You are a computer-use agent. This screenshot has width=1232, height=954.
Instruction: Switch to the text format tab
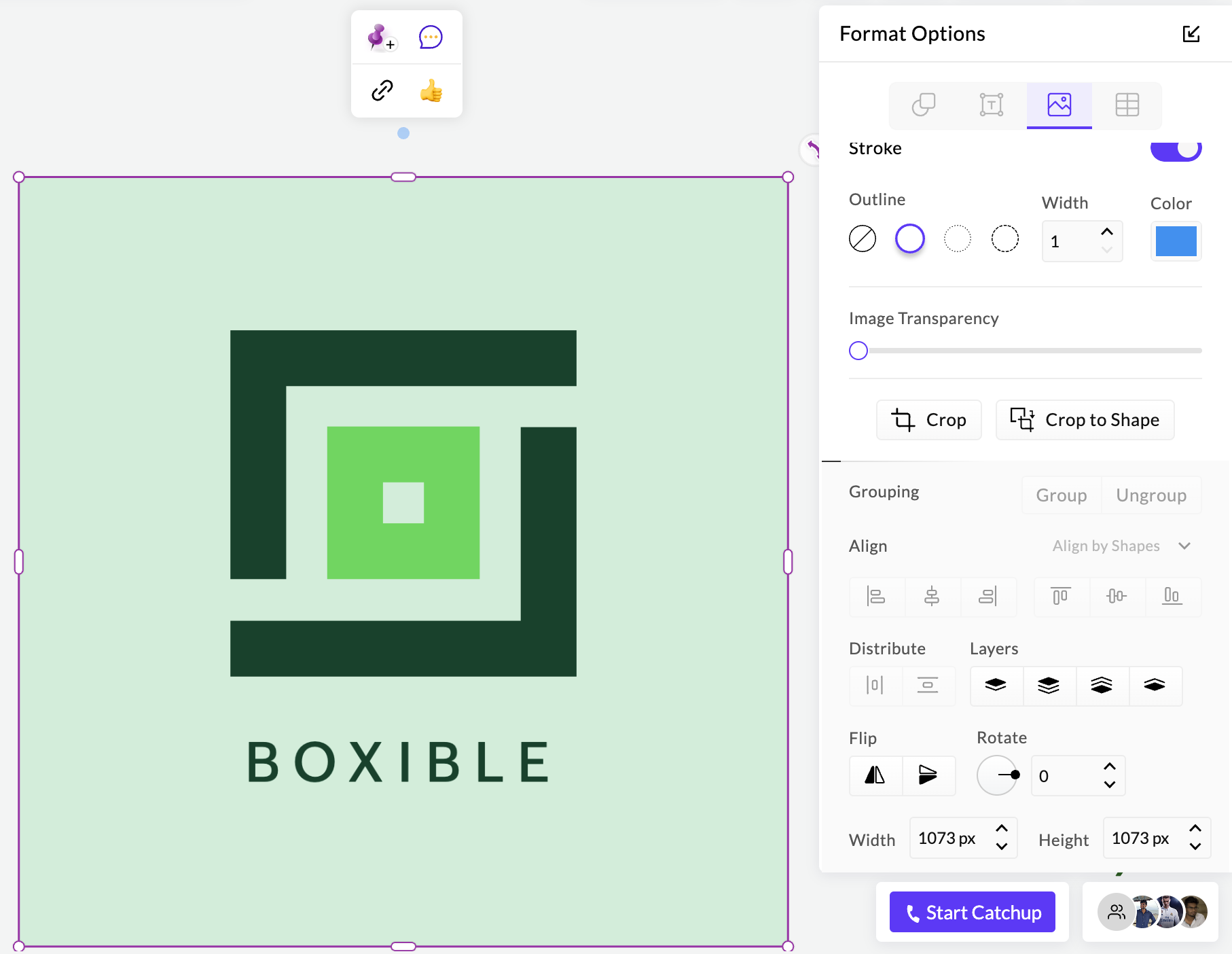pos(992,105)
